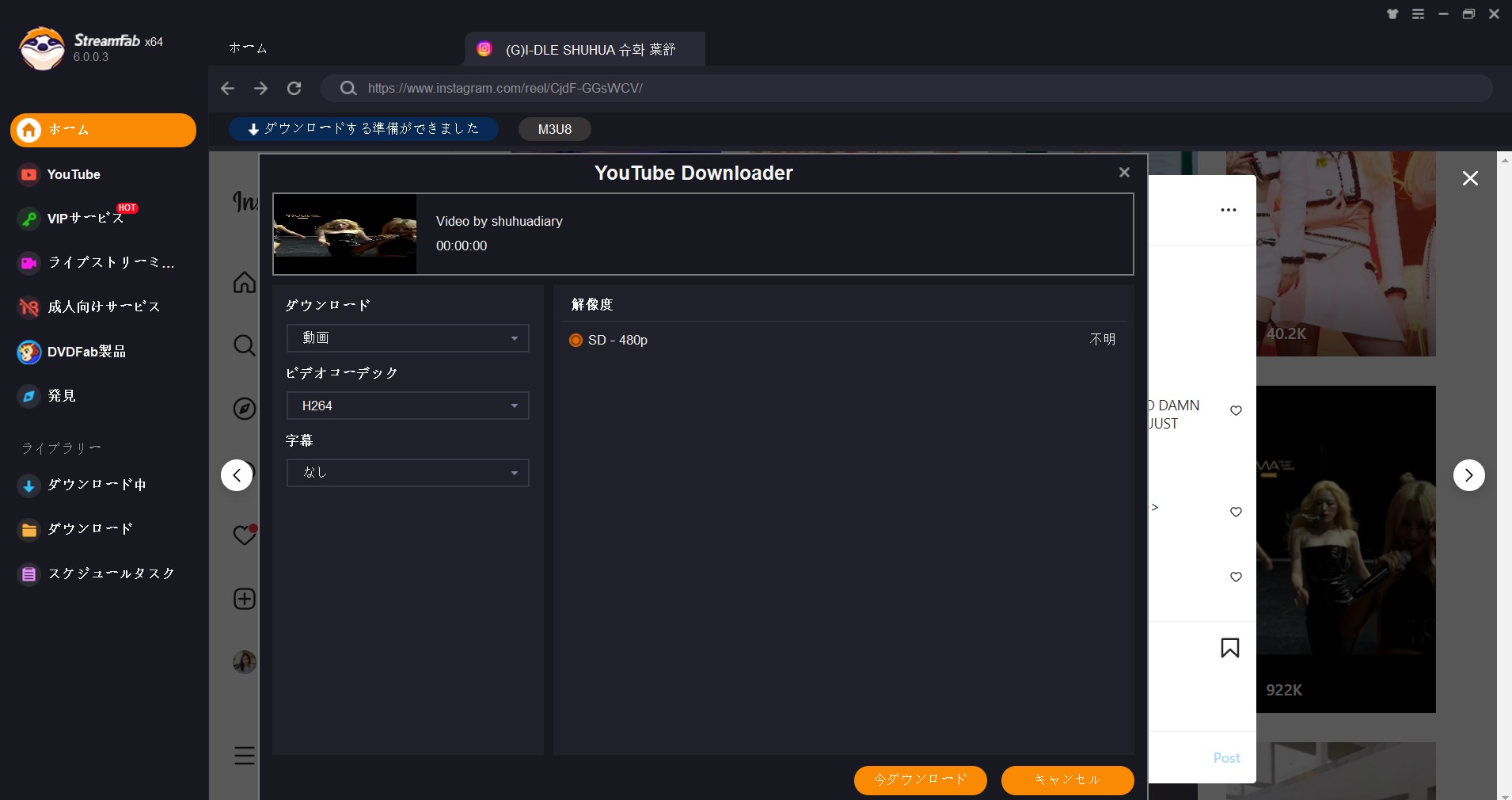
Task: Reload the page with the refresh icon
Action: (x=294, y=88)
